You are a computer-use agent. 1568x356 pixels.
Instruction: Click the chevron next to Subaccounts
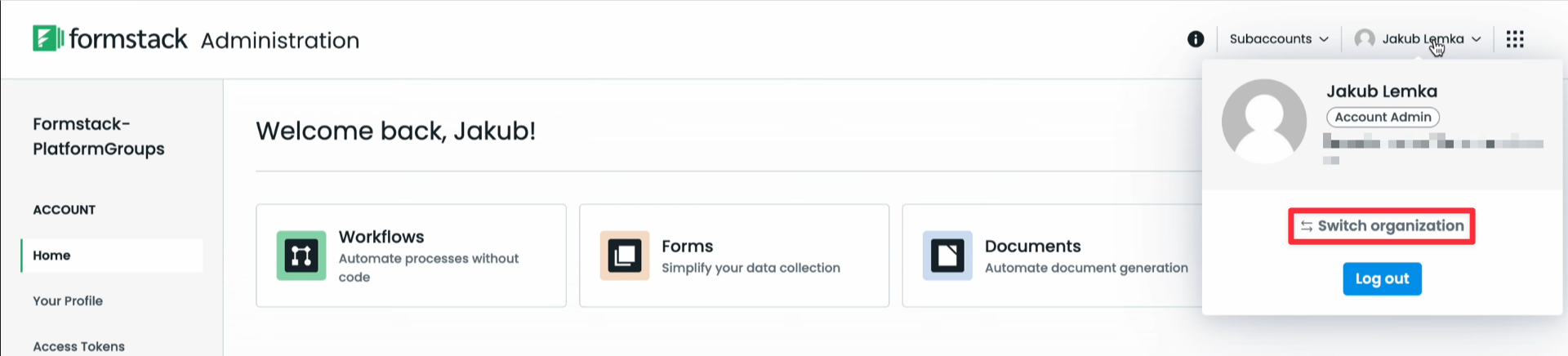(1324, 39)
